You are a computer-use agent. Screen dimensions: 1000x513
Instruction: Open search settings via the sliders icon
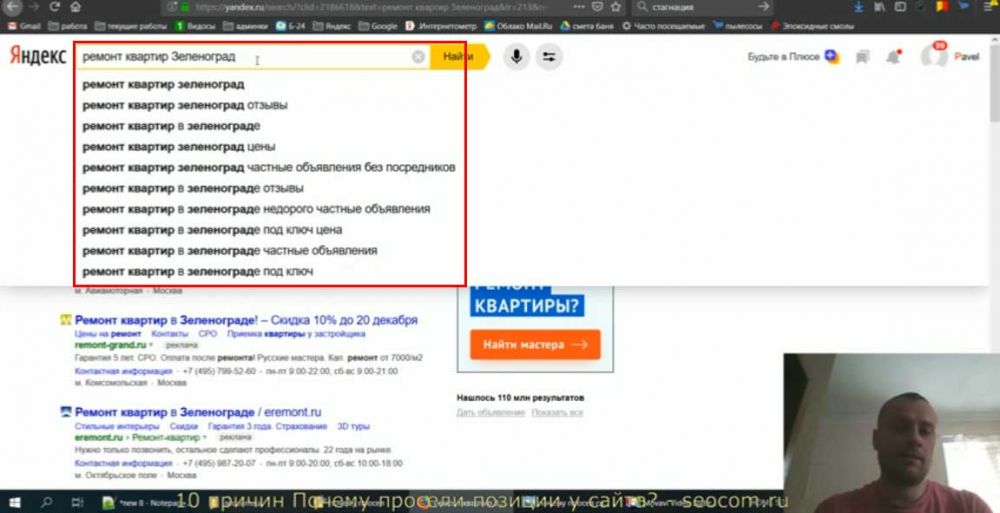coord(548,57)
